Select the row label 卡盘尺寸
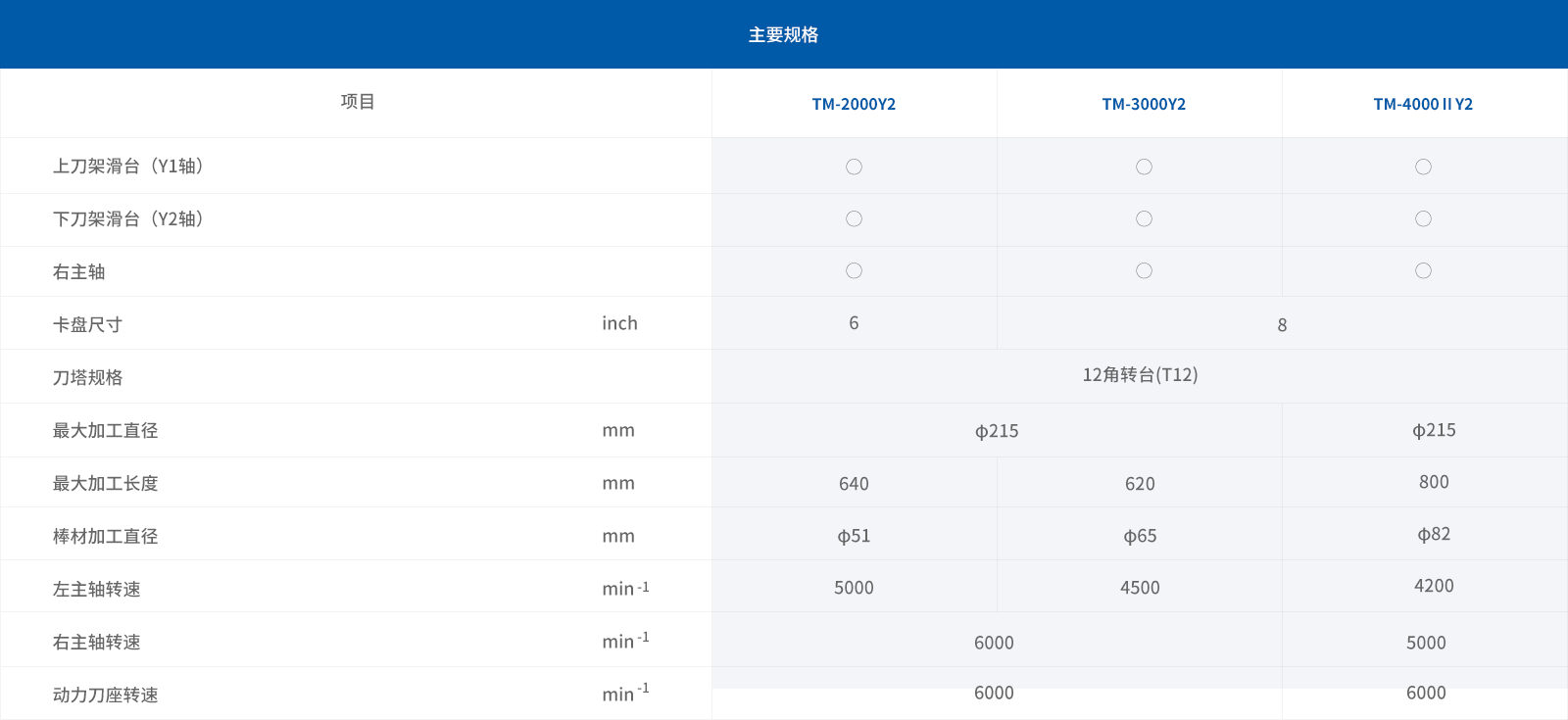 point(87,324)
